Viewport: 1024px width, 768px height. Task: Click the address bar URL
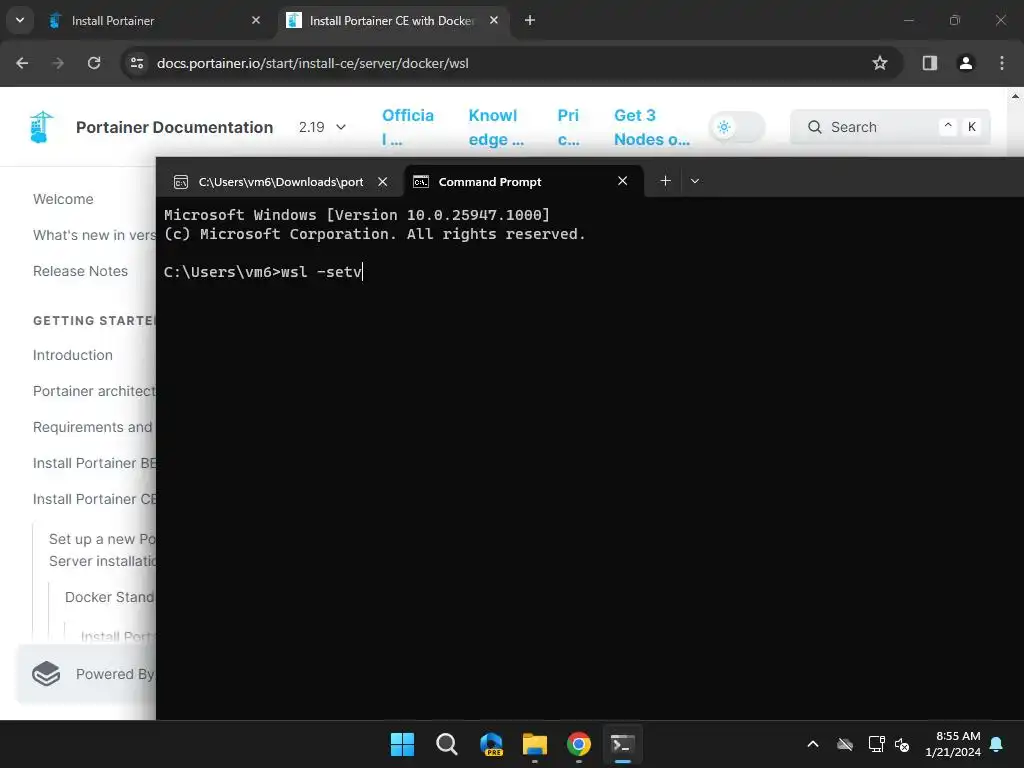click(x=312, y=63)
